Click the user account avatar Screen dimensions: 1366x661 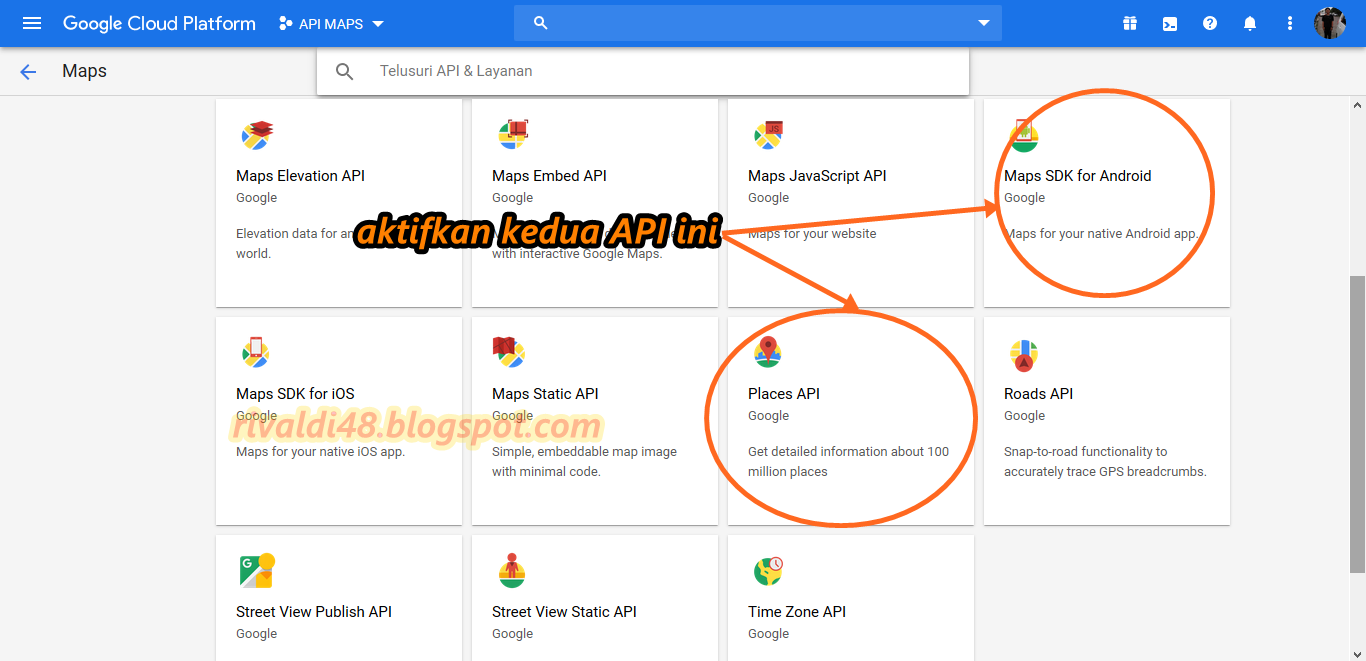click(x=1330, y=23)
